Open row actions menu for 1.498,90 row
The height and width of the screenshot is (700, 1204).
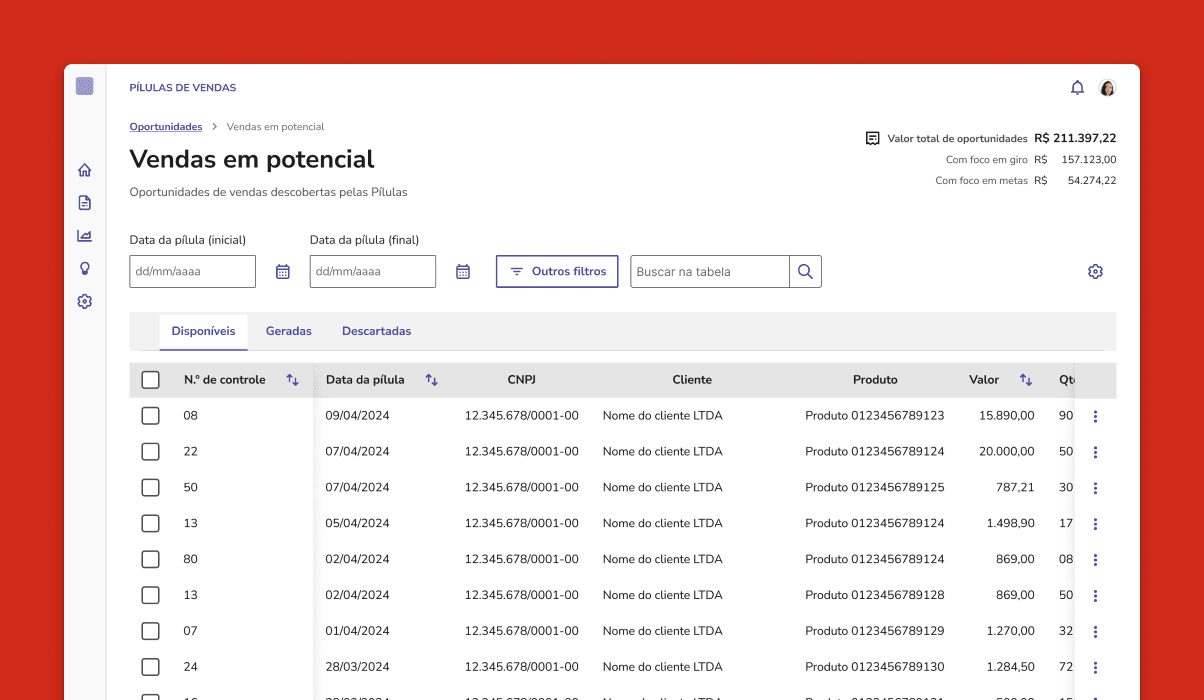click(1095, 524)
